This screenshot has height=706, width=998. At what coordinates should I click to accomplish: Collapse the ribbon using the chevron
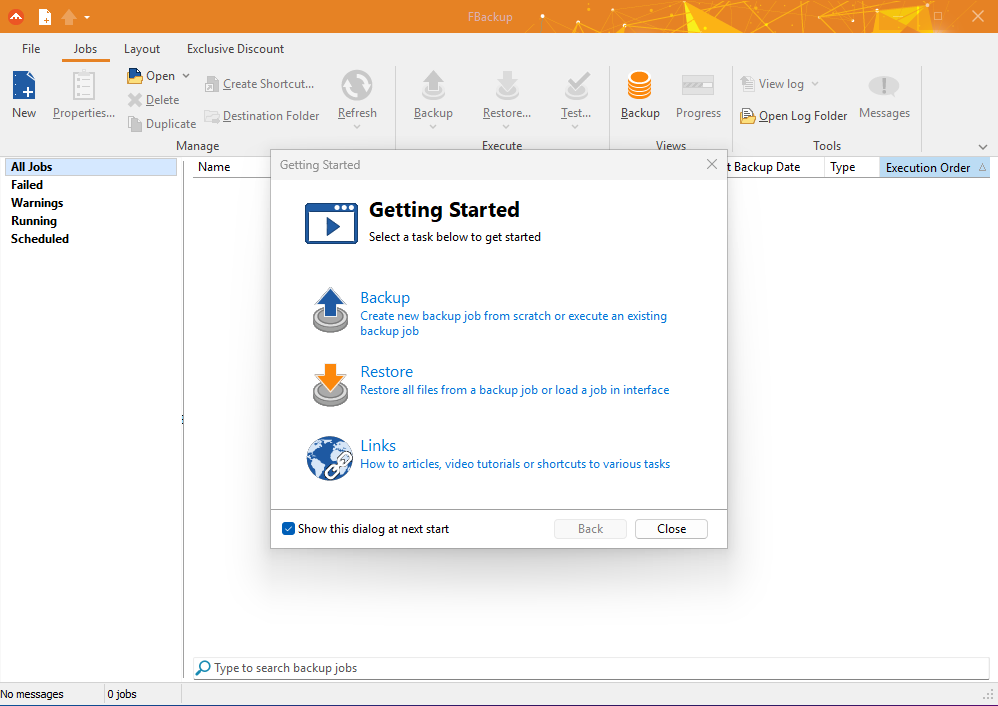(x=982, y=147)
